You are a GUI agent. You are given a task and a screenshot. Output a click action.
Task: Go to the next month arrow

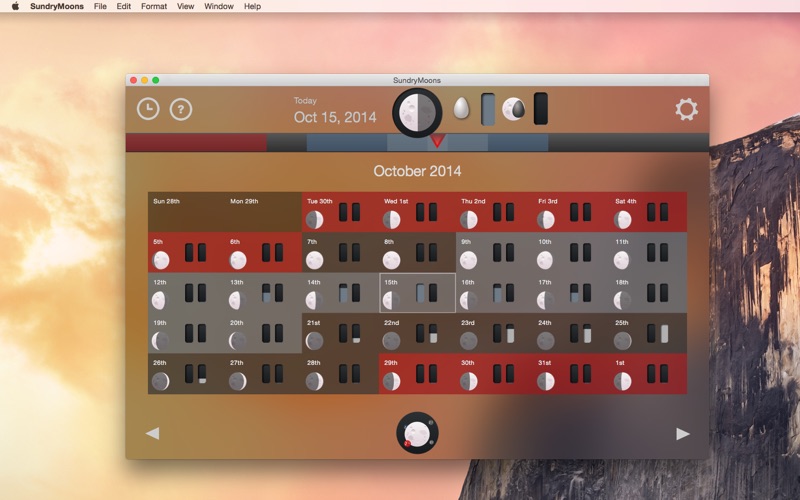[683, 434]
